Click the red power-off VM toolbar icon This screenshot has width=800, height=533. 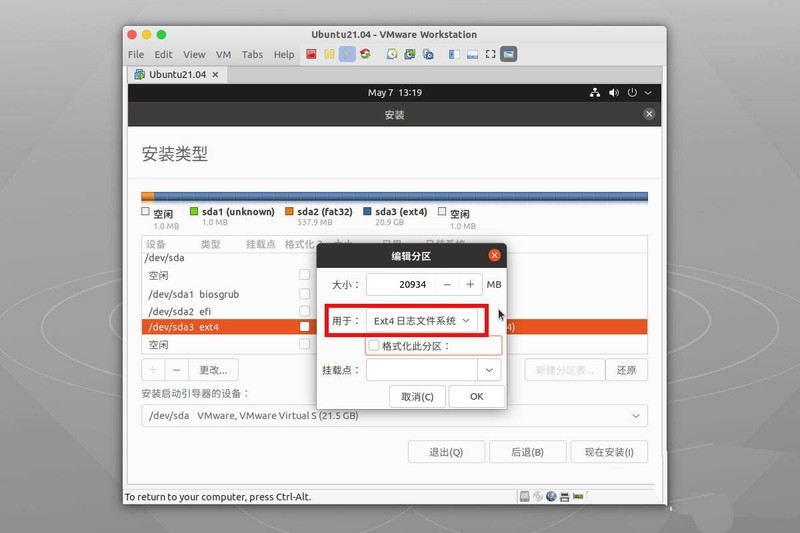point(312,54)
